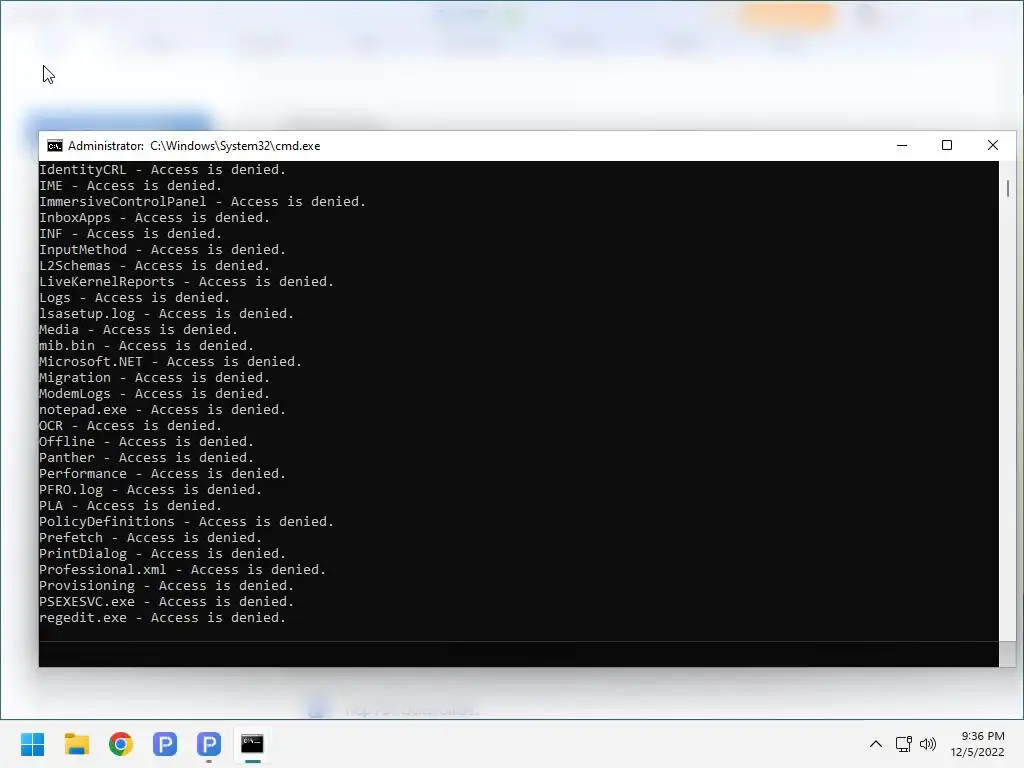This screenshot has height=768, width=1024.
Task: Click the 'LiveKernelReports' output line
Action: click(x=187, y=281)
